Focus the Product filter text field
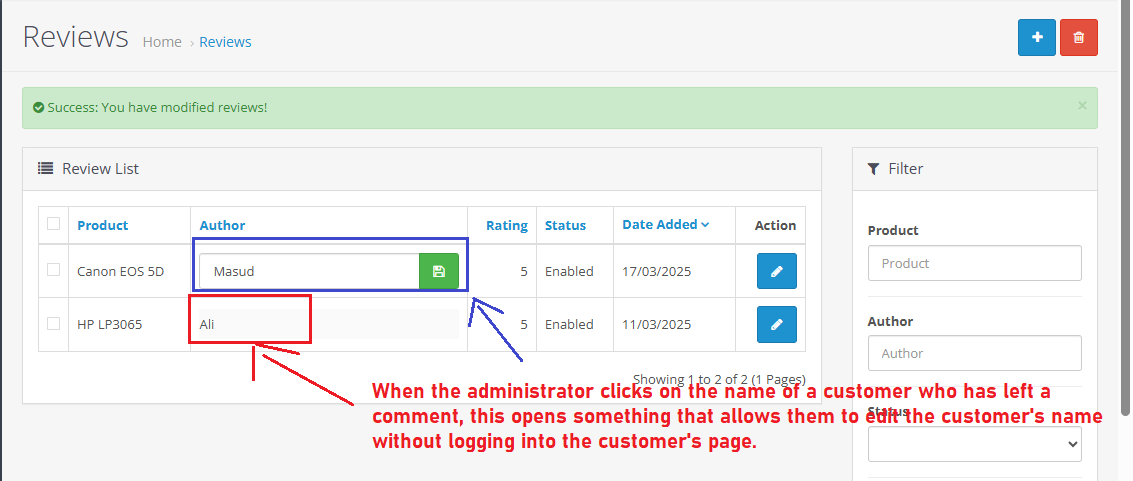 coord(974,263)
